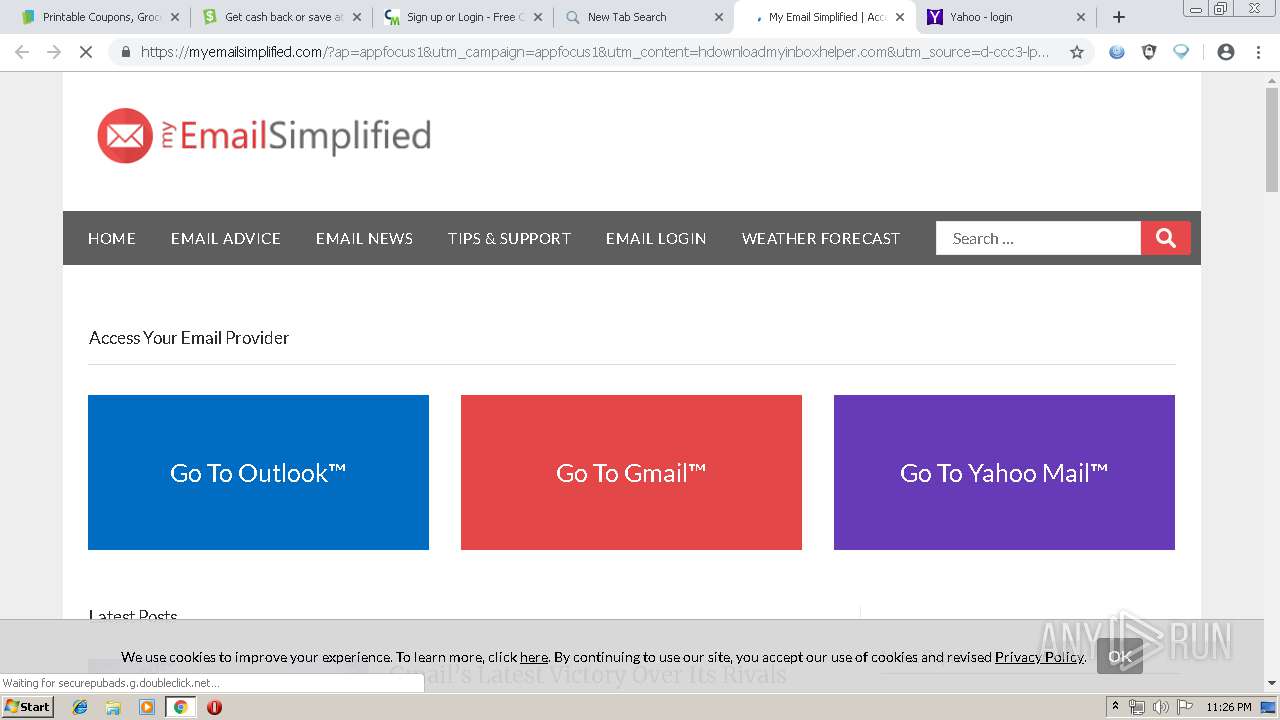The width and height of the screenshot is (1280, 720).
Task: Open Windows Start menu
Action: pos(27,706)
